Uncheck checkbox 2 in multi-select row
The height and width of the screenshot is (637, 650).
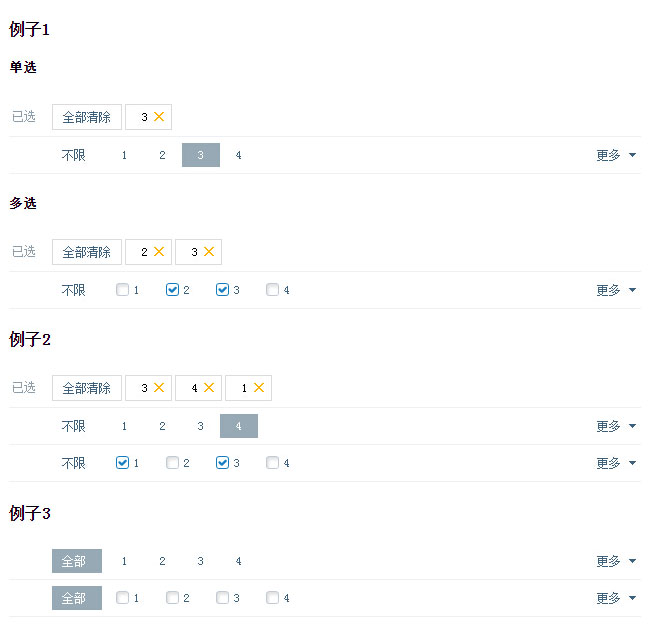click(172, 290)
